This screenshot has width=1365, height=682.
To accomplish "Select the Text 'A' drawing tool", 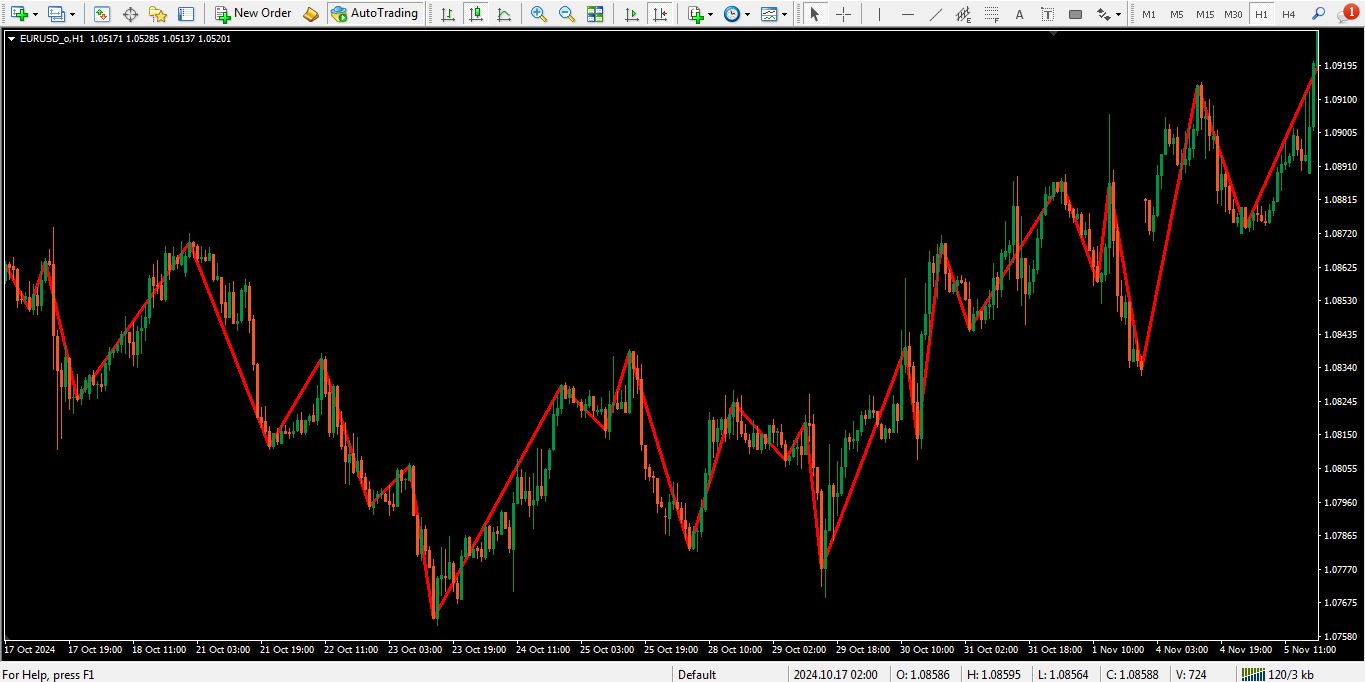I will [x=1019, y=14].
